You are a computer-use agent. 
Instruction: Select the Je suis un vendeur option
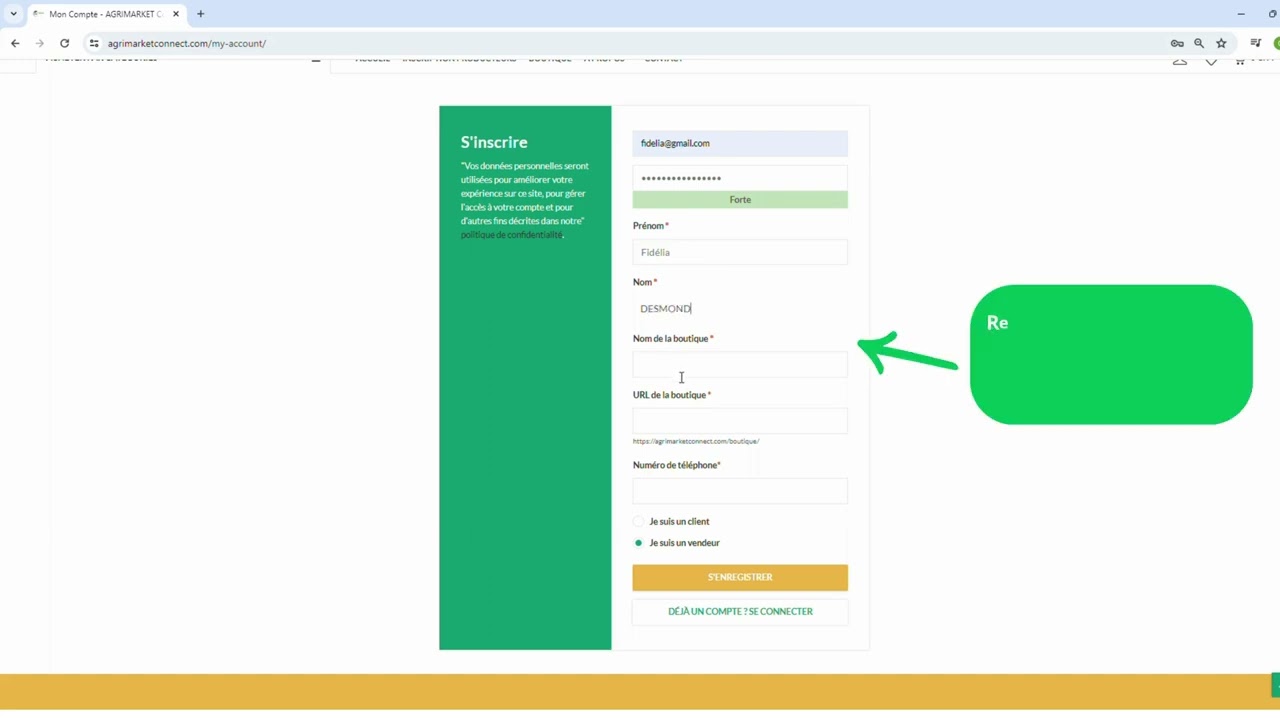pyautogui.click(x=639, y=543)
